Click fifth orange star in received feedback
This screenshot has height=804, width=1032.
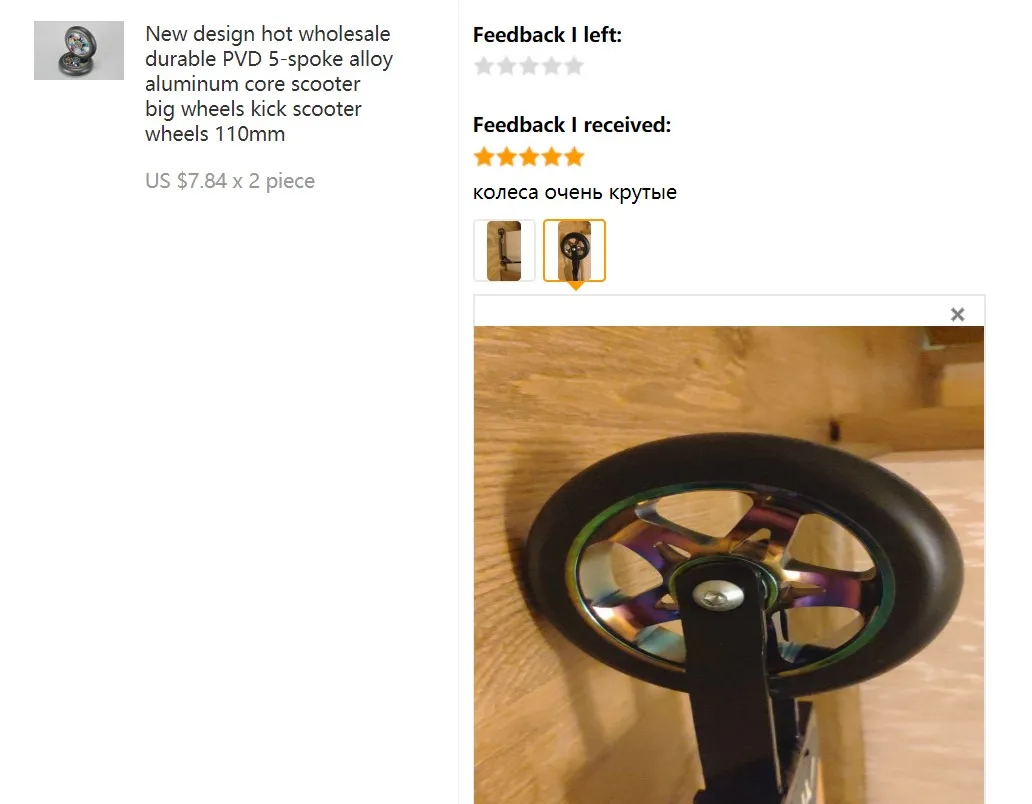[x=574, y=157]
